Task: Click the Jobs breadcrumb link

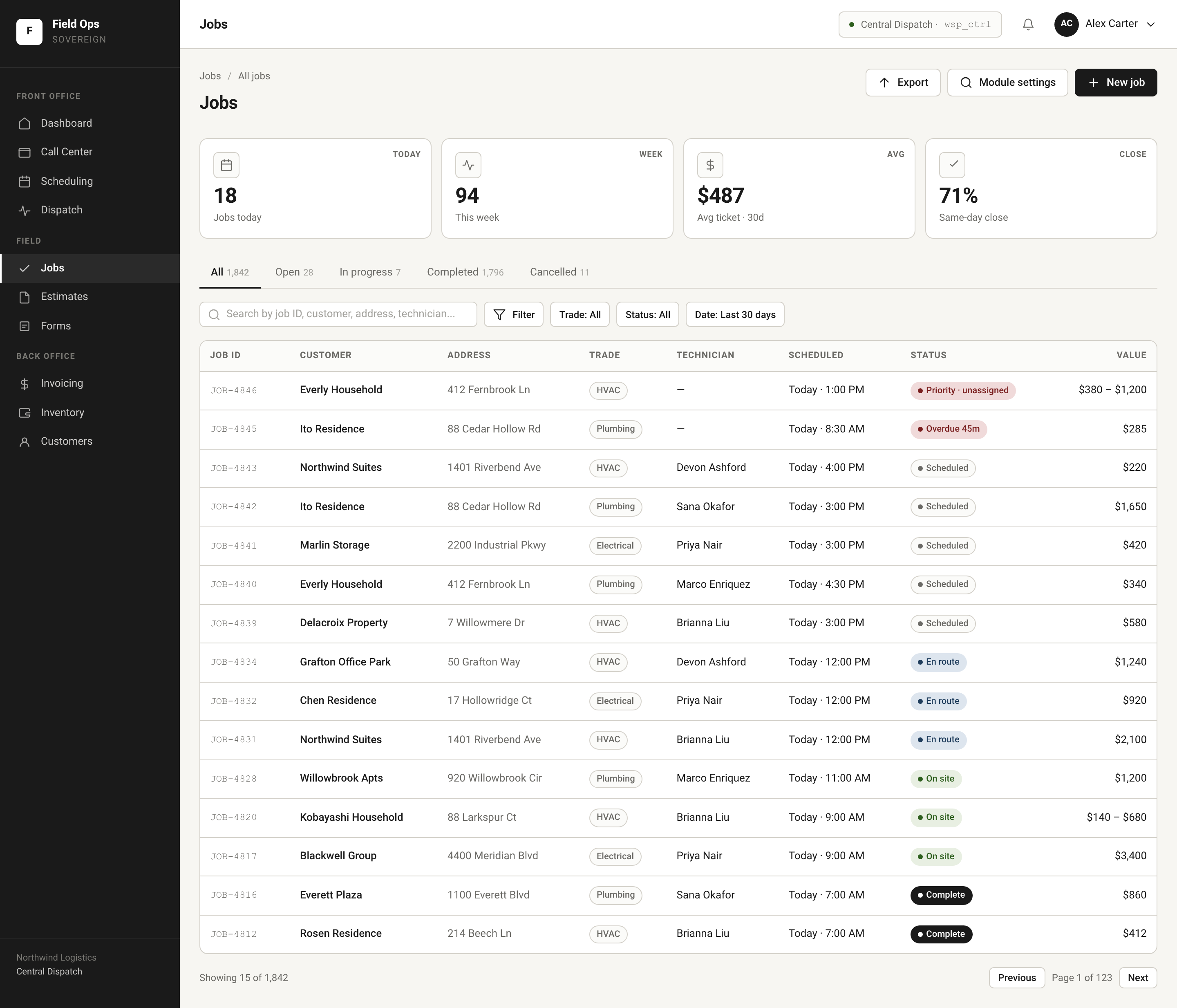Action: pyautogui.click(x=210, y=76)
